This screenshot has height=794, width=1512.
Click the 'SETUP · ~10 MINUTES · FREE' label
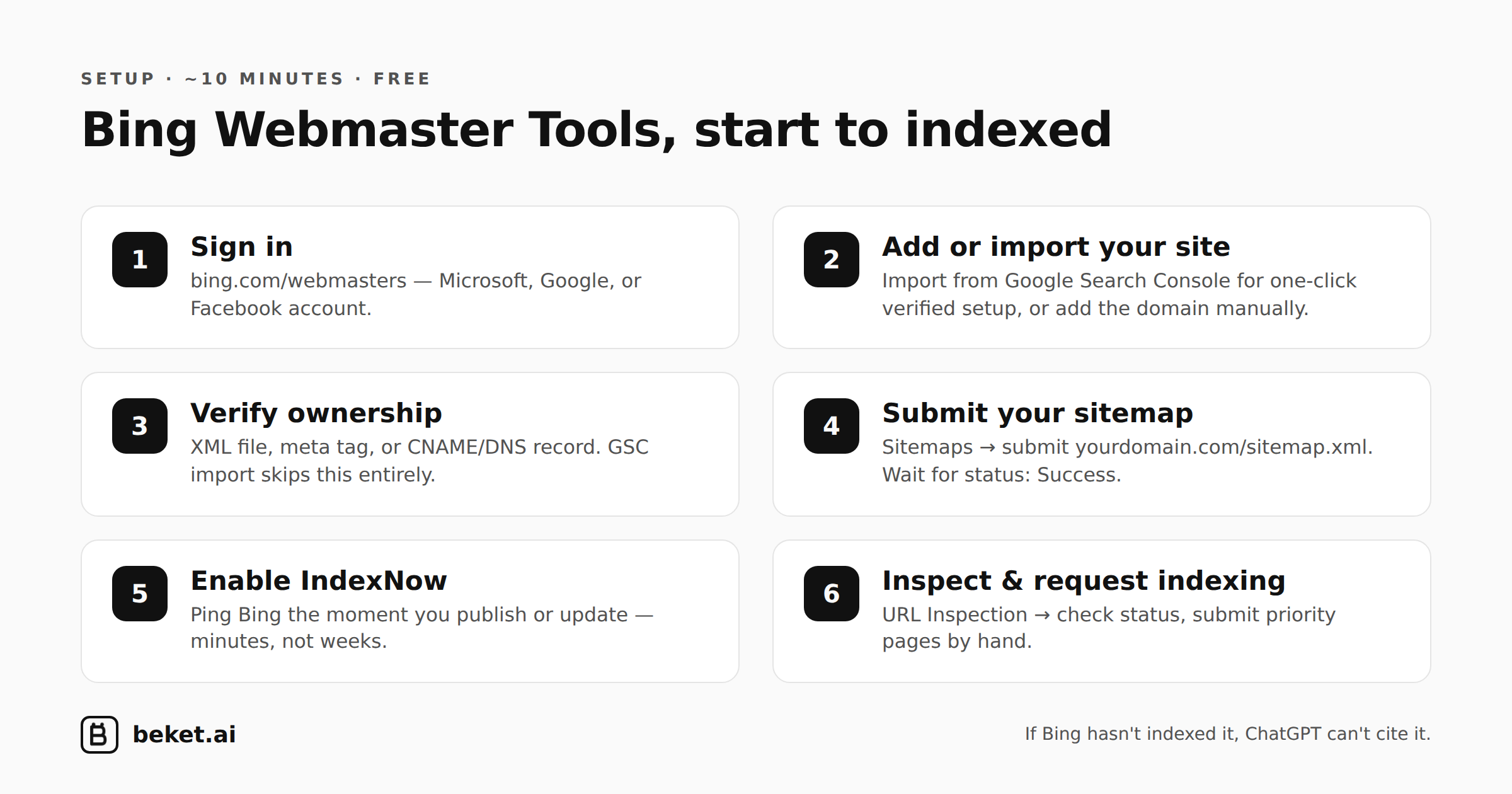[x=256, y=79]
